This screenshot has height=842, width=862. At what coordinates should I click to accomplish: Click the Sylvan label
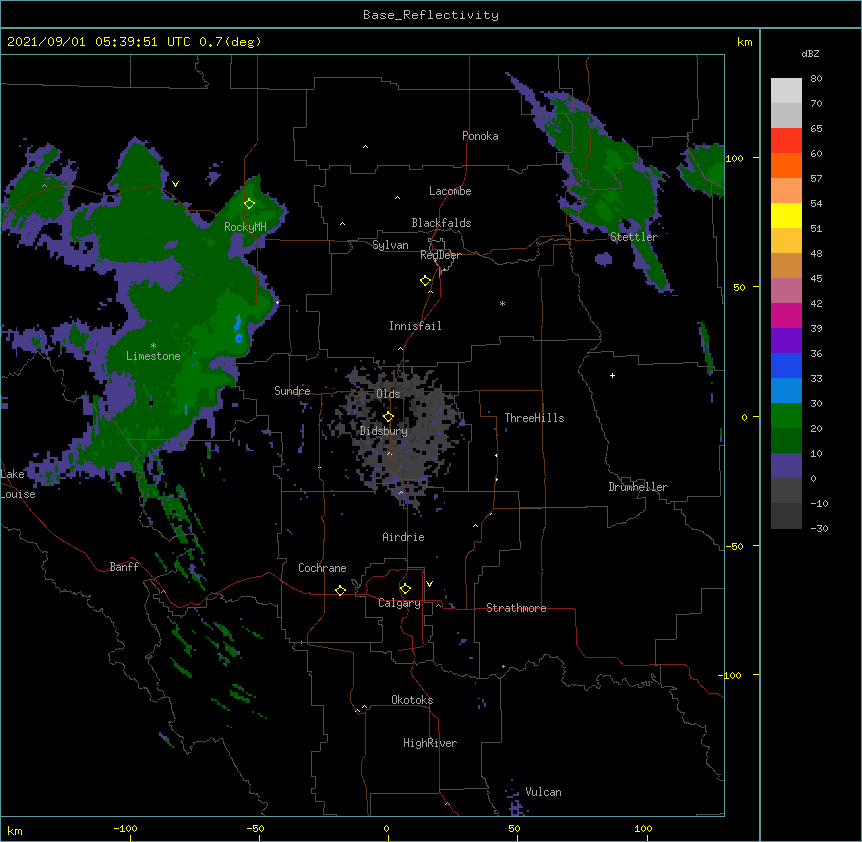pos(390,245)
